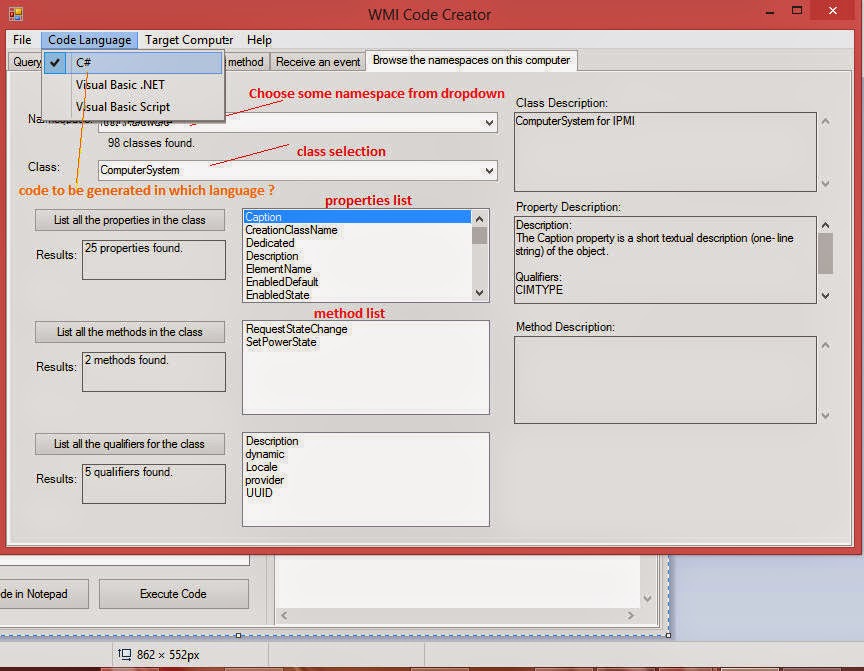Click the Class Description text box
This screenshot has width=864, height=671.
(x=665, y=152)
